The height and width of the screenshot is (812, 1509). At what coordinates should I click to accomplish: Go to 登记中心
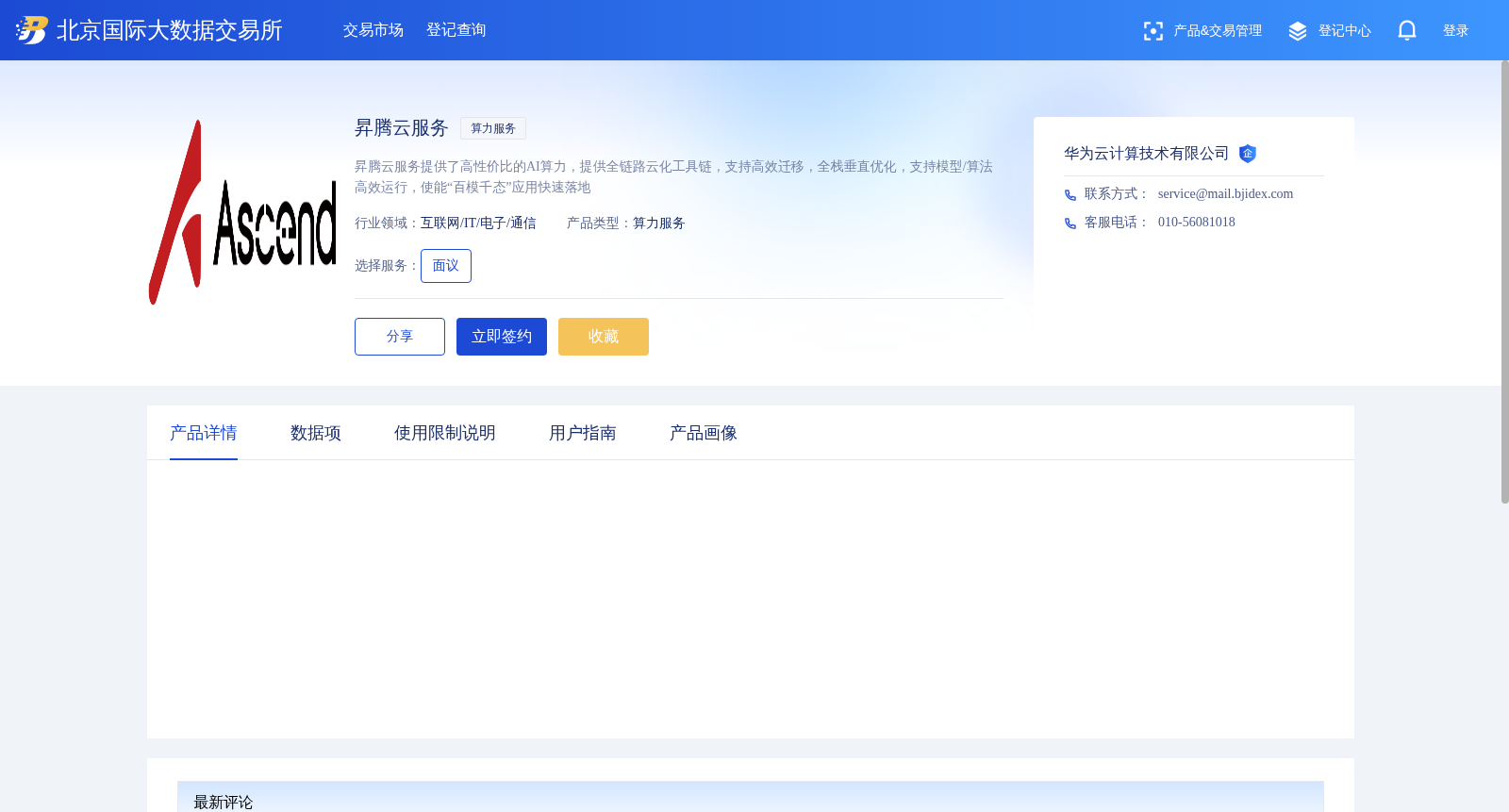coord(1345,31)
